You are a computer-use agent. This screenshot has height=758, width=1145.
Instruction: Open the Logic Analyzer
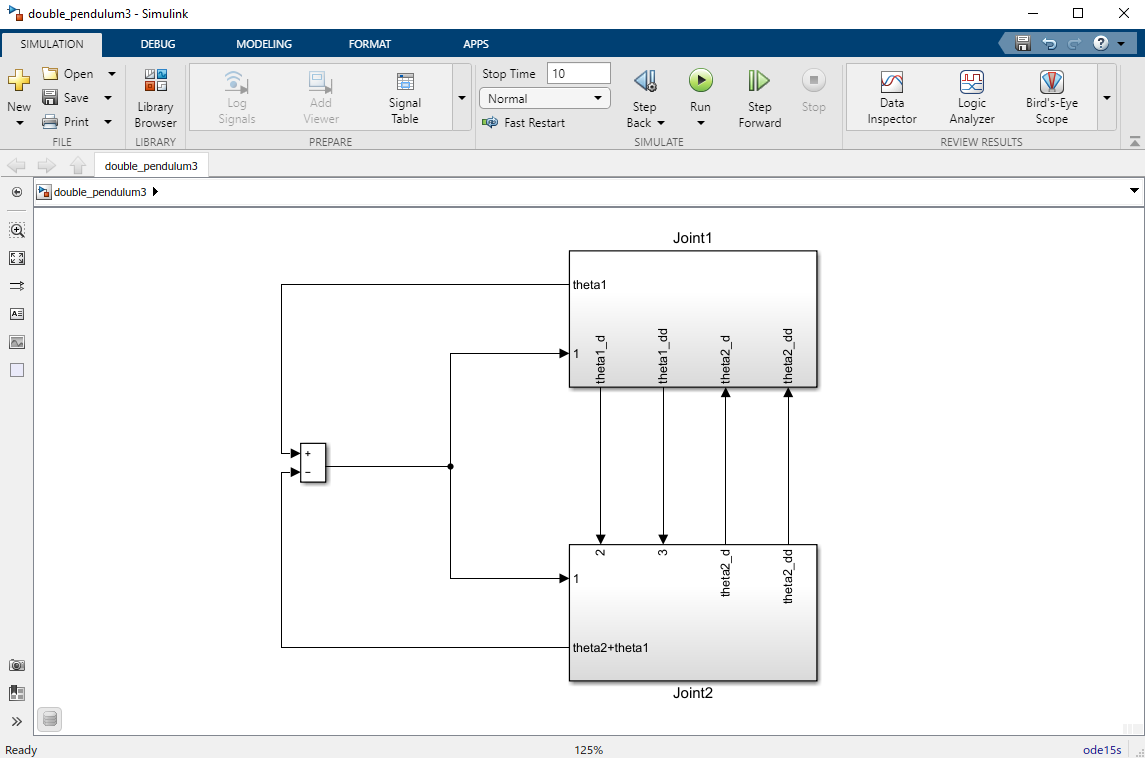coord(971,99)
